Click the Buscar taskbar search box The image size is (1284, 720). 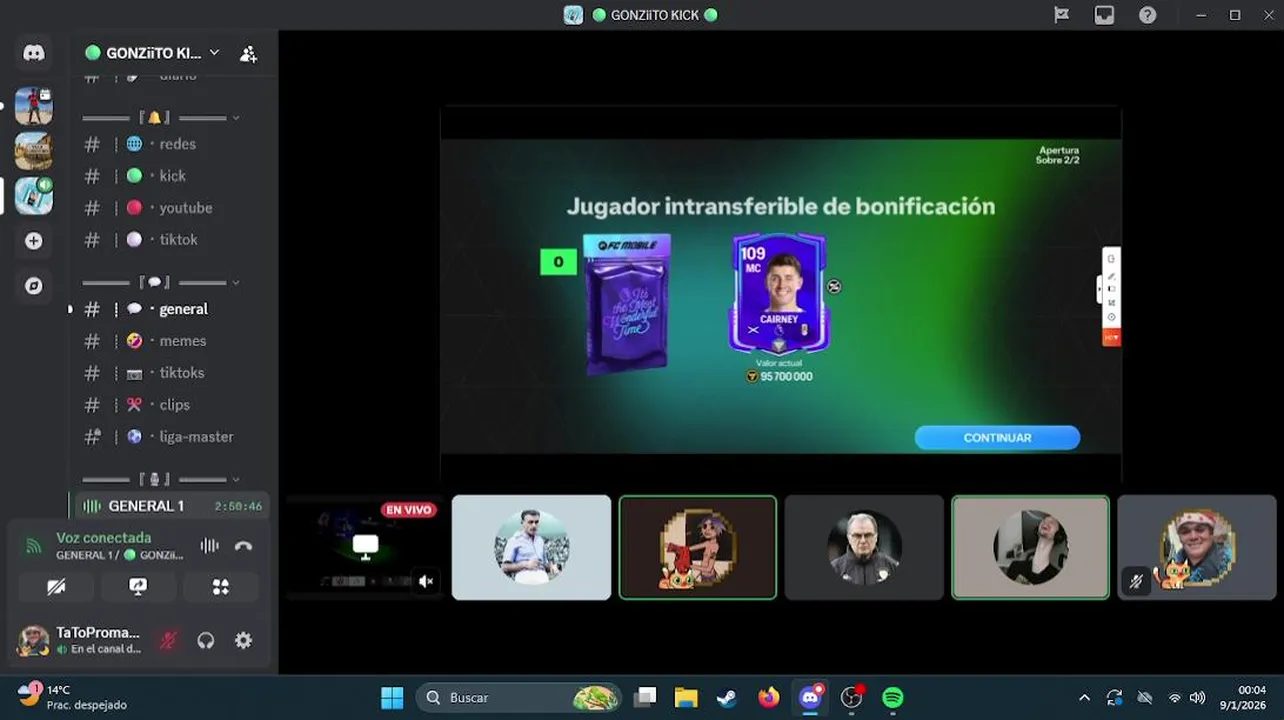pos(519,697)
